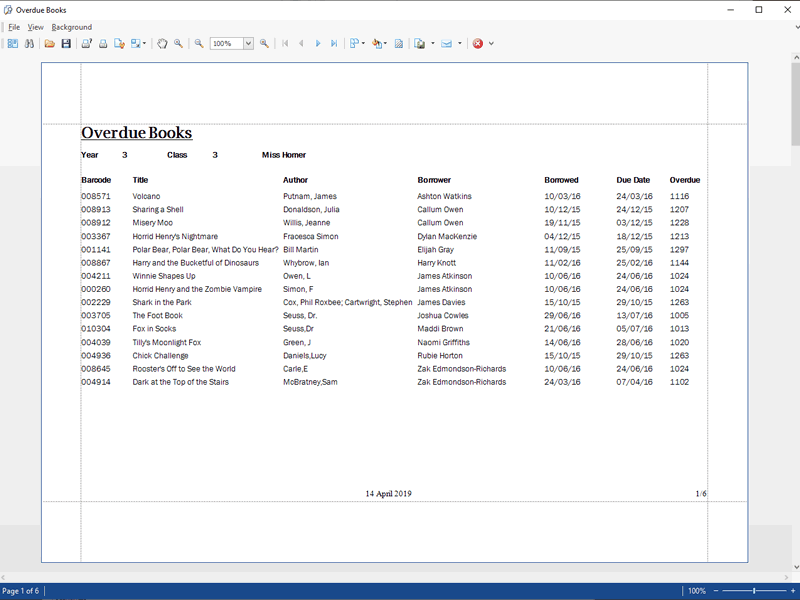Click the minus zoom button in status bar

tap(716, 591)
